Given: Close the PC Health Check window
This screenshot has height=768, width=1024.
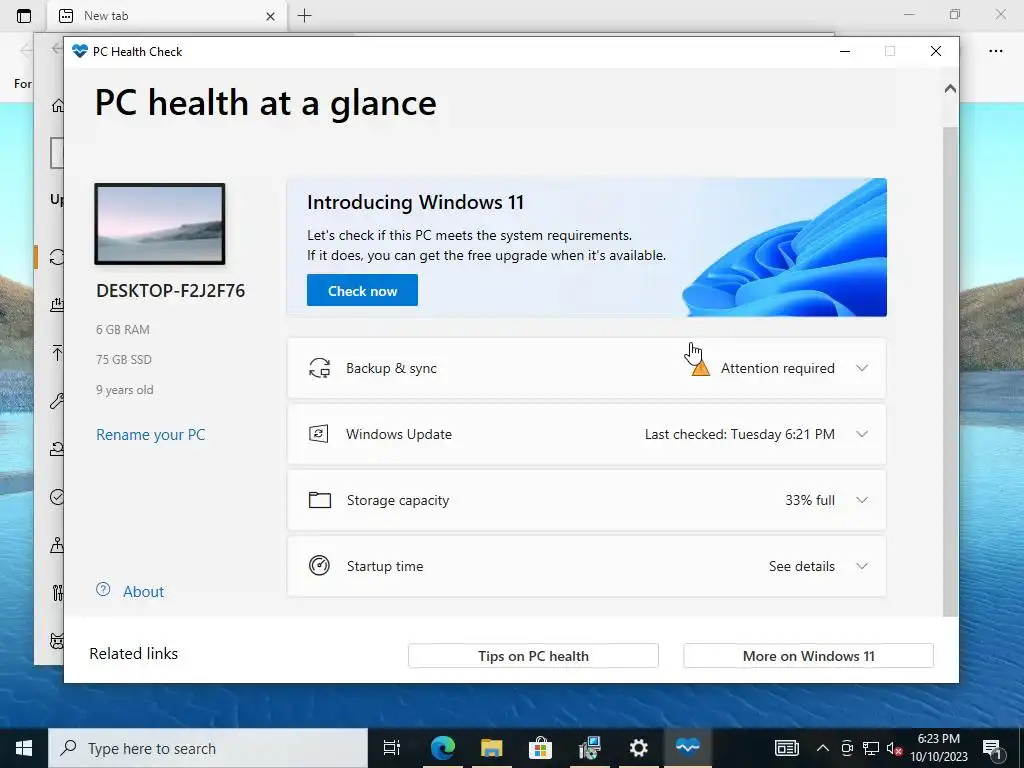Looking at the screenshot, I should point(935,51).
